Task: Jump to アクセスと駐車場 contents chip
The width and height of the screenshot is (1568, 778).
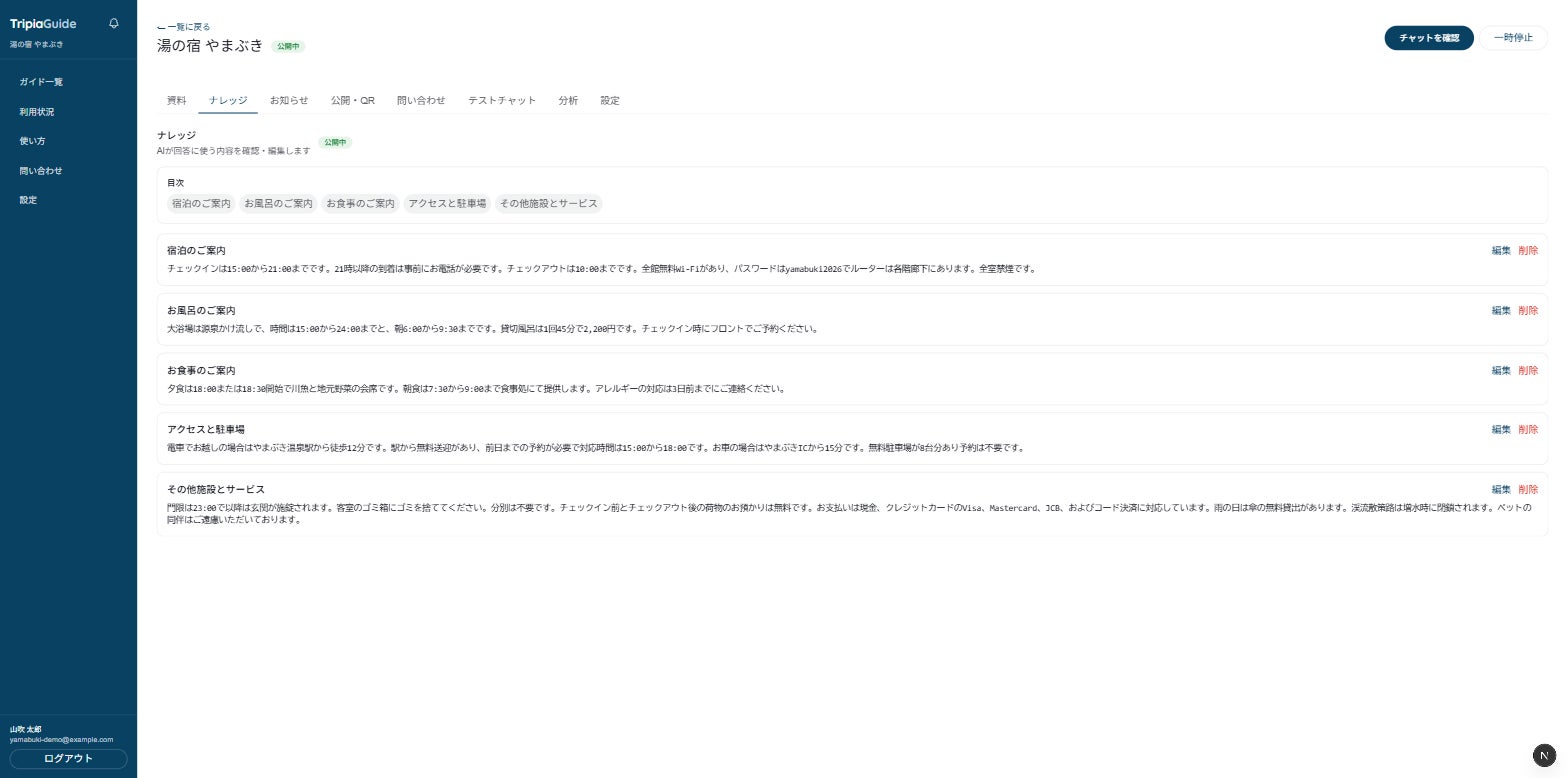Action: (x=448, y=204)
